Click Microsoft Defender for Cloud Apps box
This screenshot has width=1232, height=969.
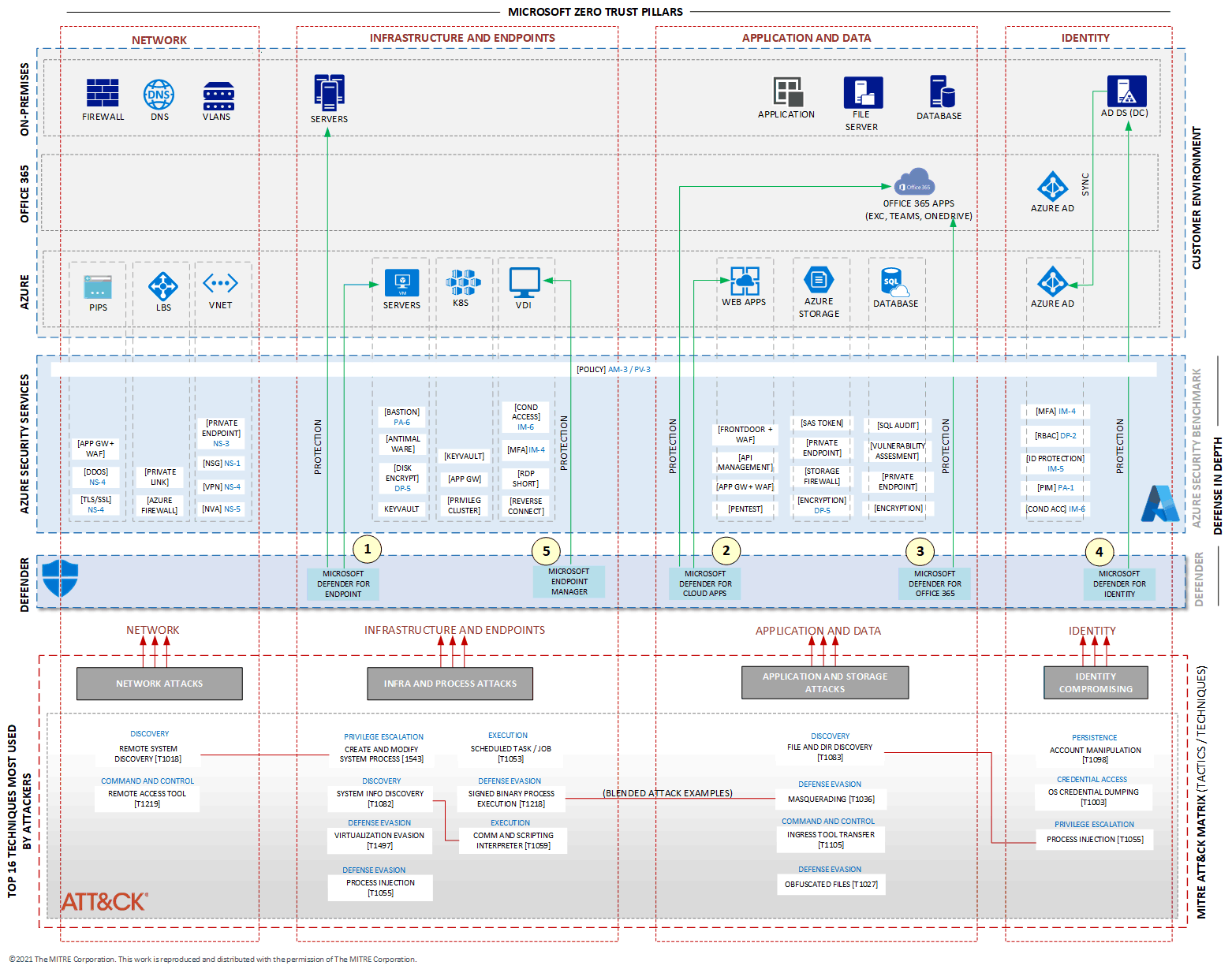pos(704,584)
